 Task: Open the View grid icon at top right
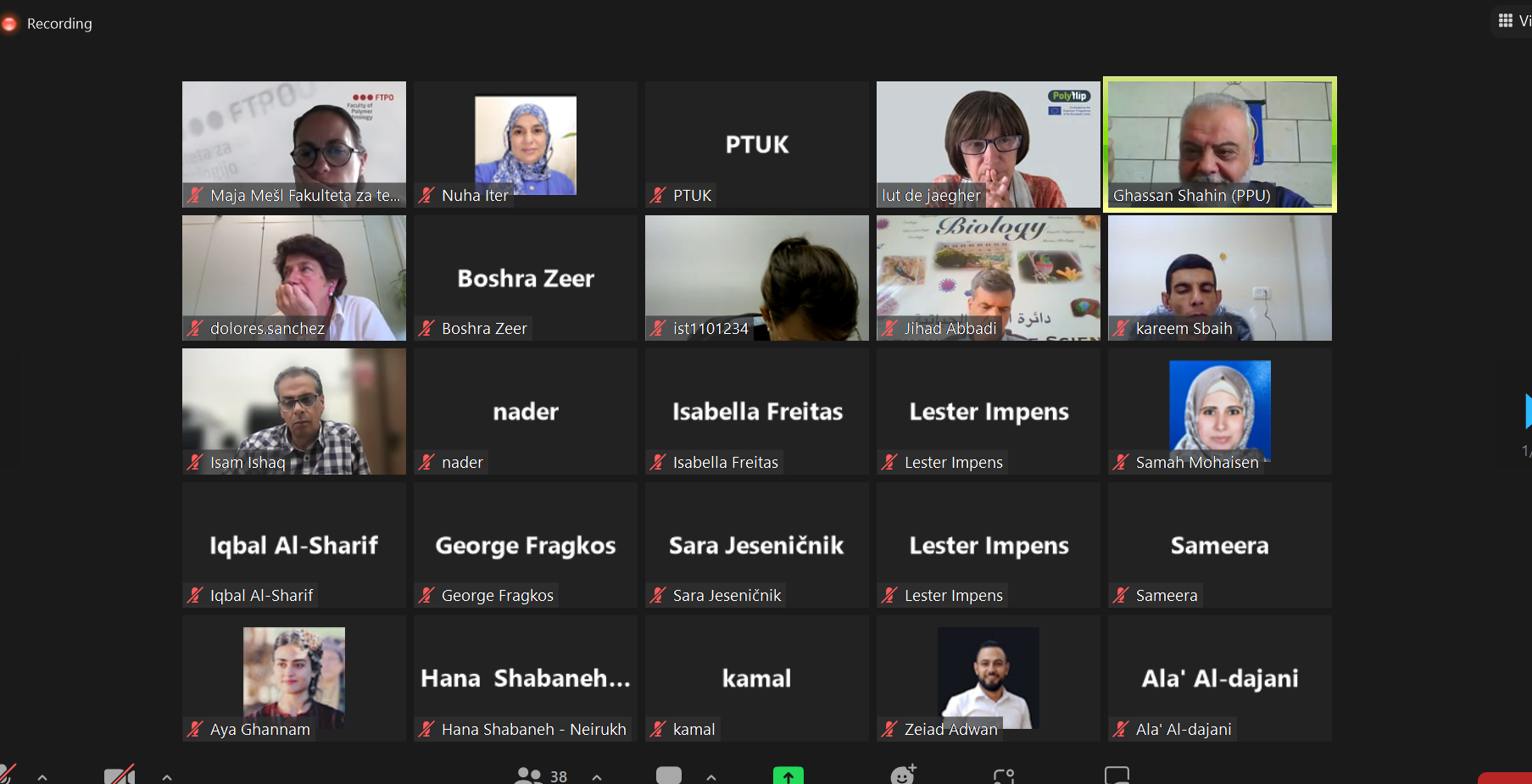pyautogui.click(x=1506, y=20)
